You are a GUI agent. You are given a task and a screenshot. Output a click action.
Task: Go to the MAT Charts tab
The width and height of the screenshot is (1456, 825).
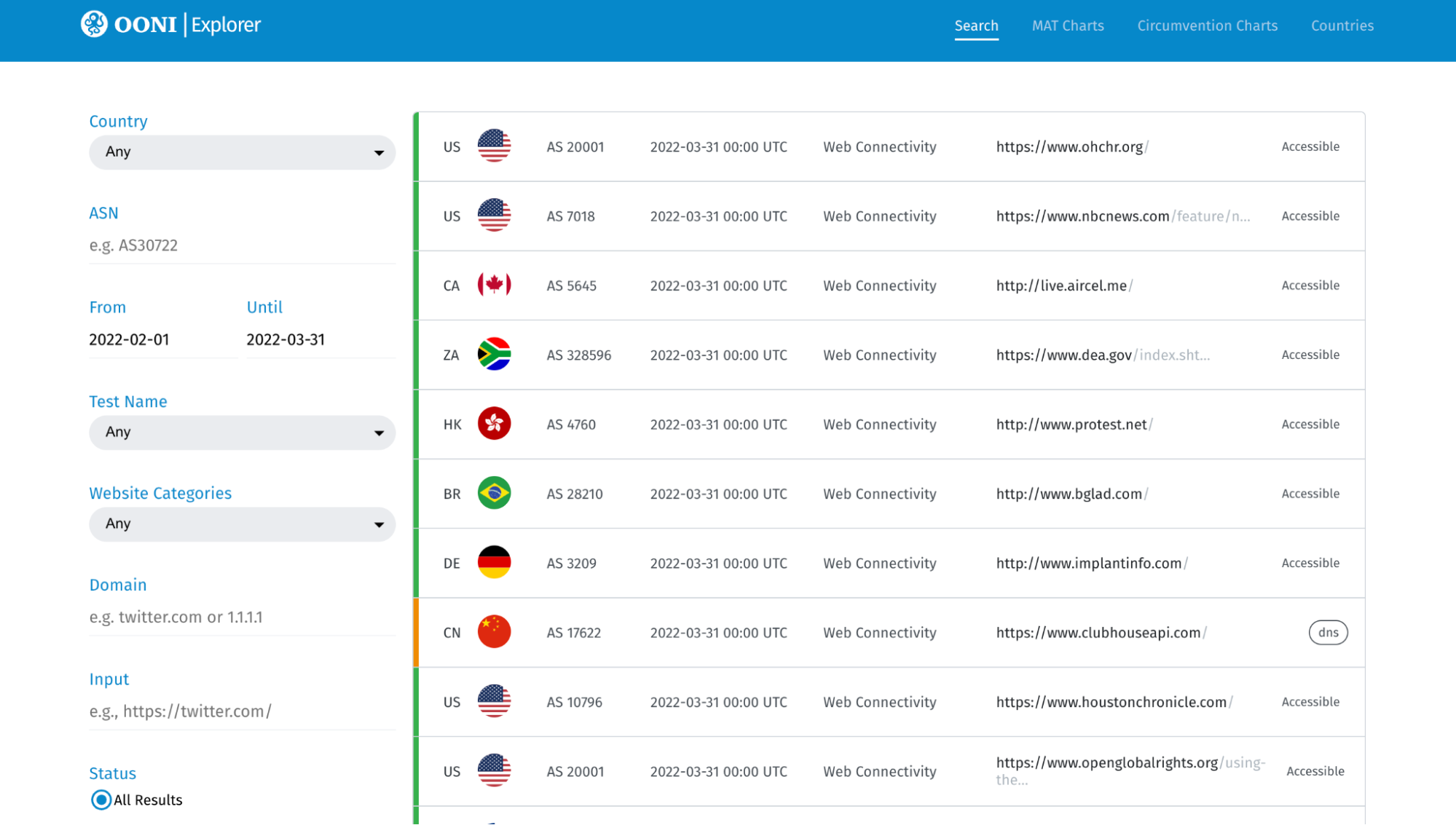pyautogui.click(x=1067, y=25)
